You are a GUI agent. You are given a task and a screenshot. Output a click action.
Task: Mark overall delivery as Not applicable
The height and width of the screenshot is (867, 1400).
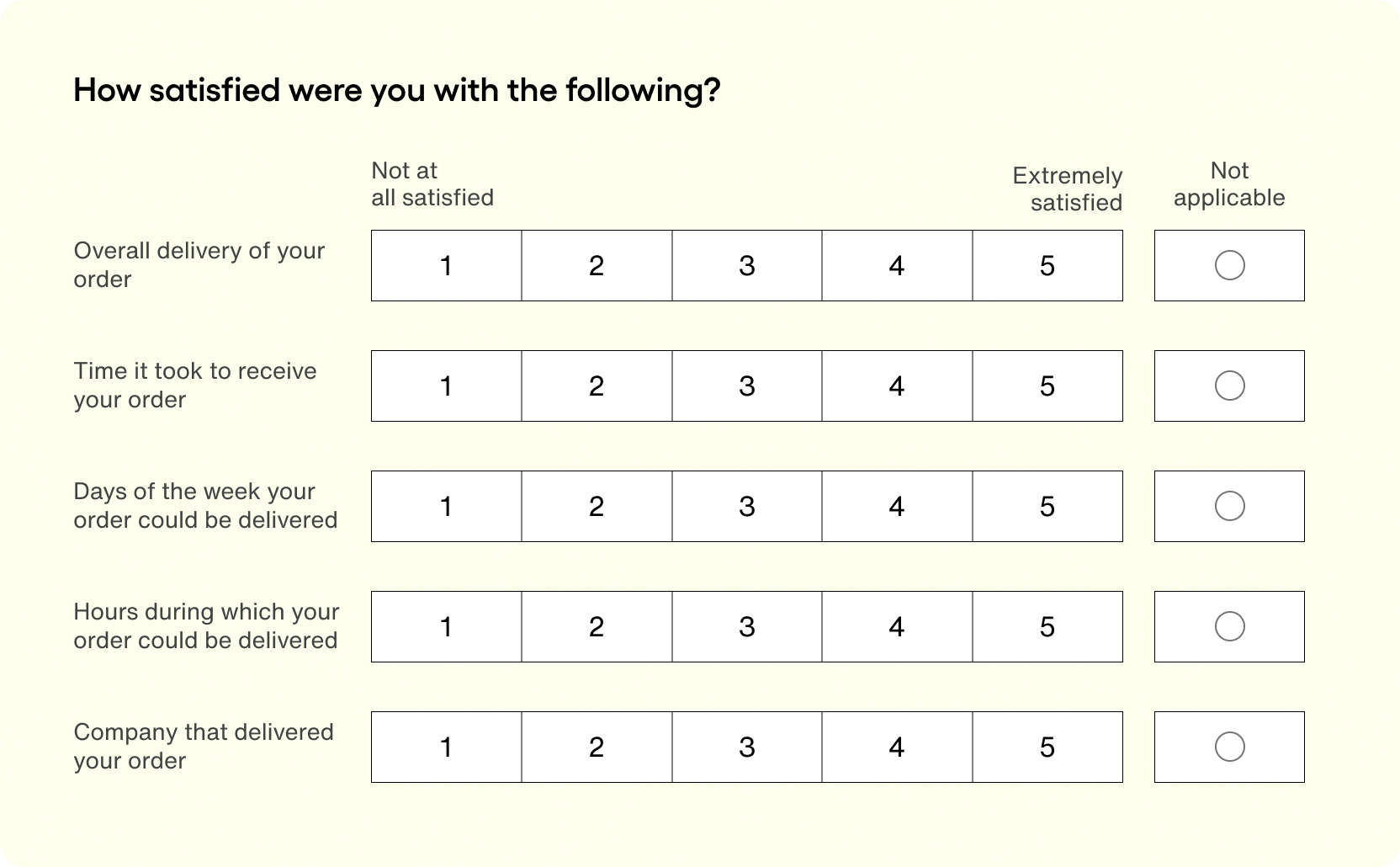click(1228, 265)
